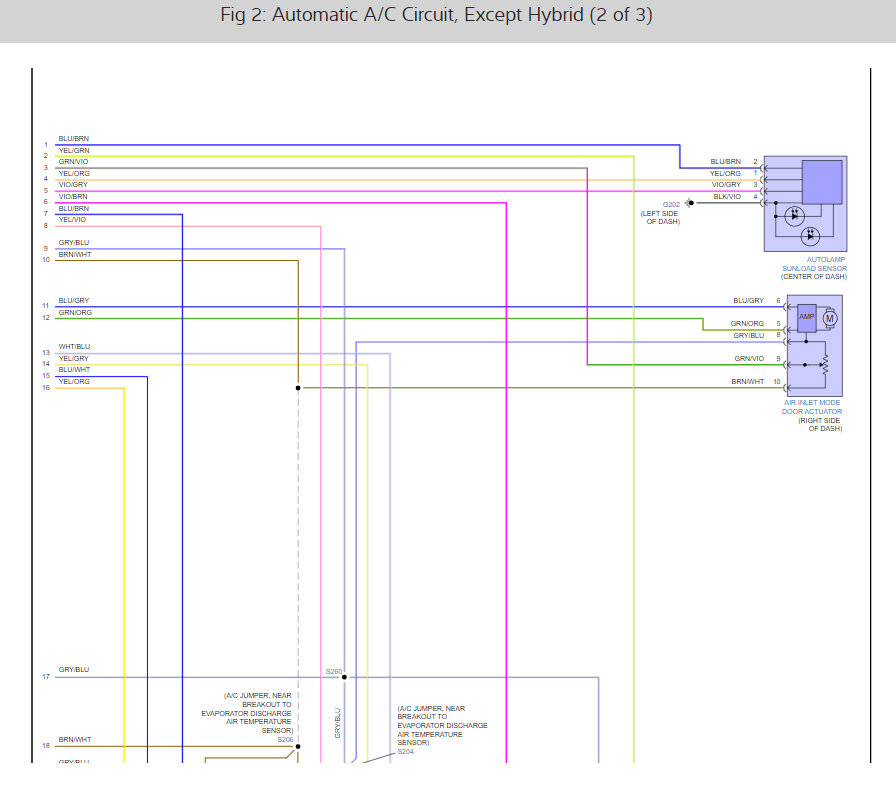Viewport: 896px width, 790px height.
Task: Click the figure title 'Fig 2: Automatic A/C Circuit'
Action: tap(436, 15)
